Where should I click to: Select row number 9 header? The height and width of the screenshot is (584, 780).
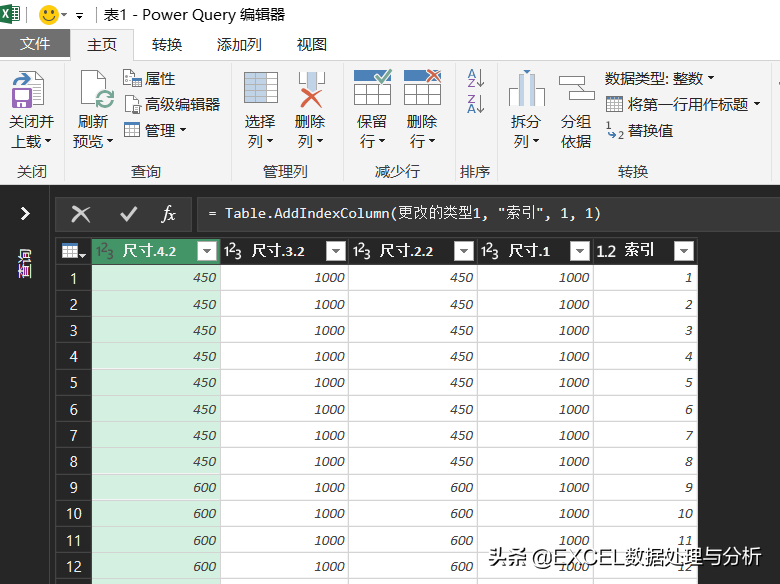point(74,487)
